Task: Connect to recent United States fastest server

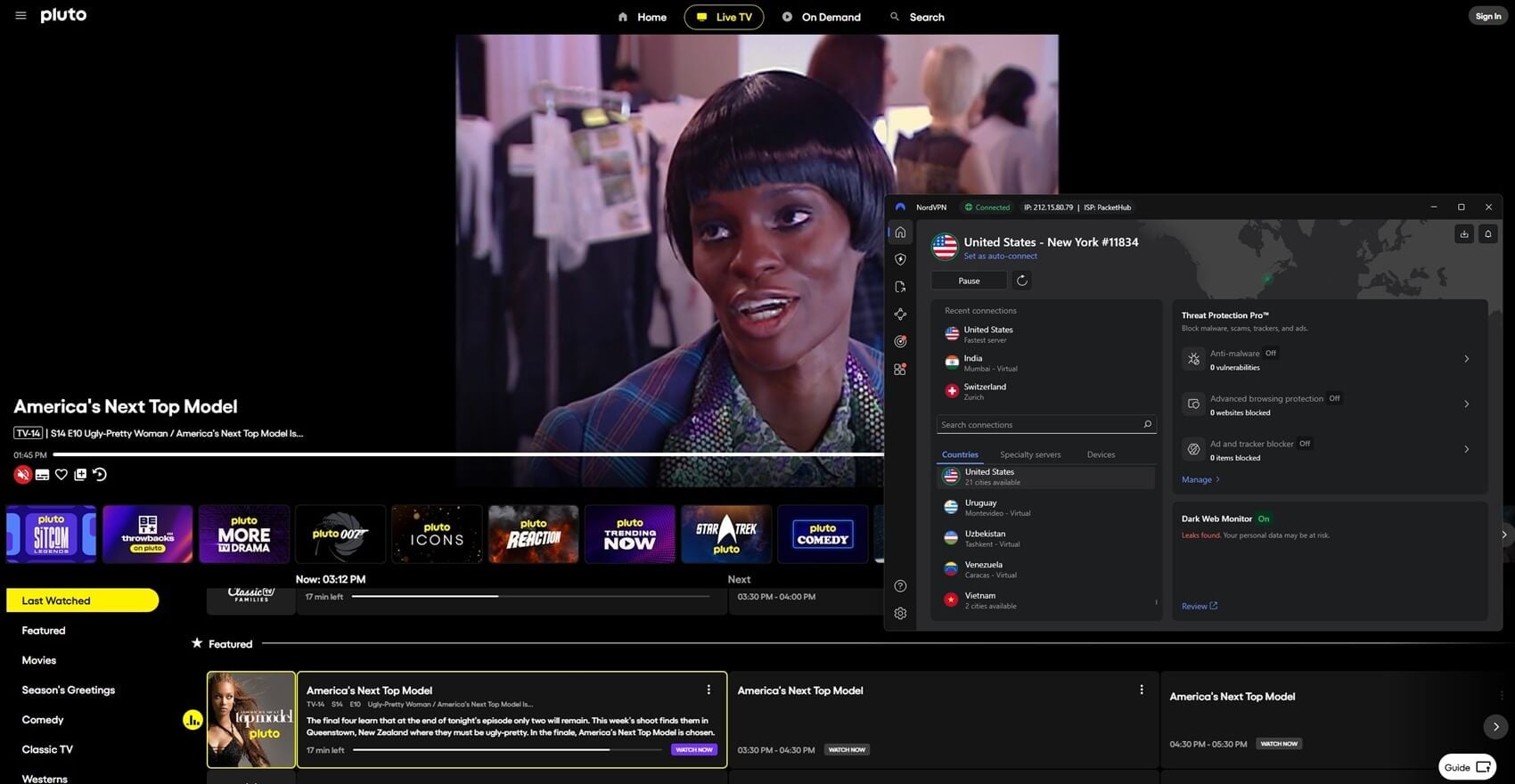Action: [1046, 334]
